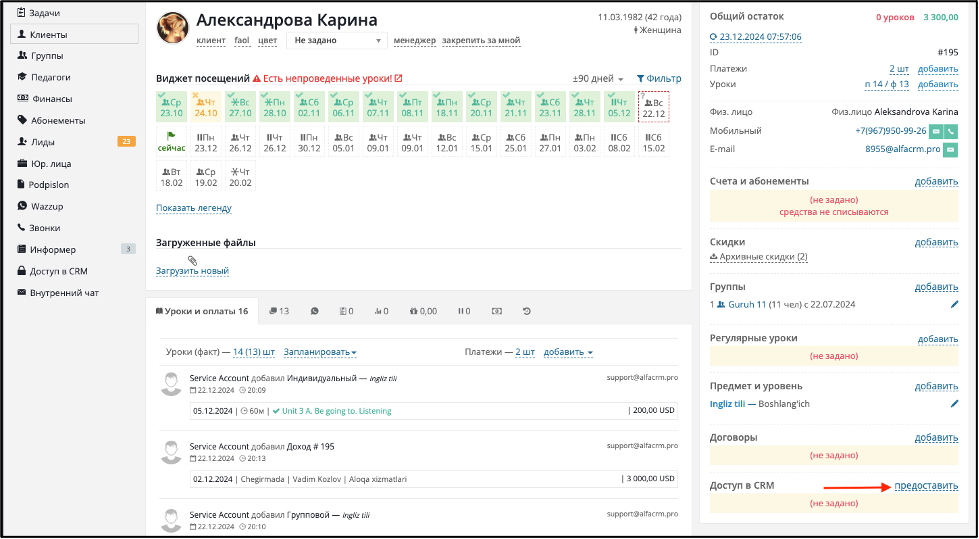Click the клиент tag under the name
This screenshot has height=539, width=979.
(211, 41)
